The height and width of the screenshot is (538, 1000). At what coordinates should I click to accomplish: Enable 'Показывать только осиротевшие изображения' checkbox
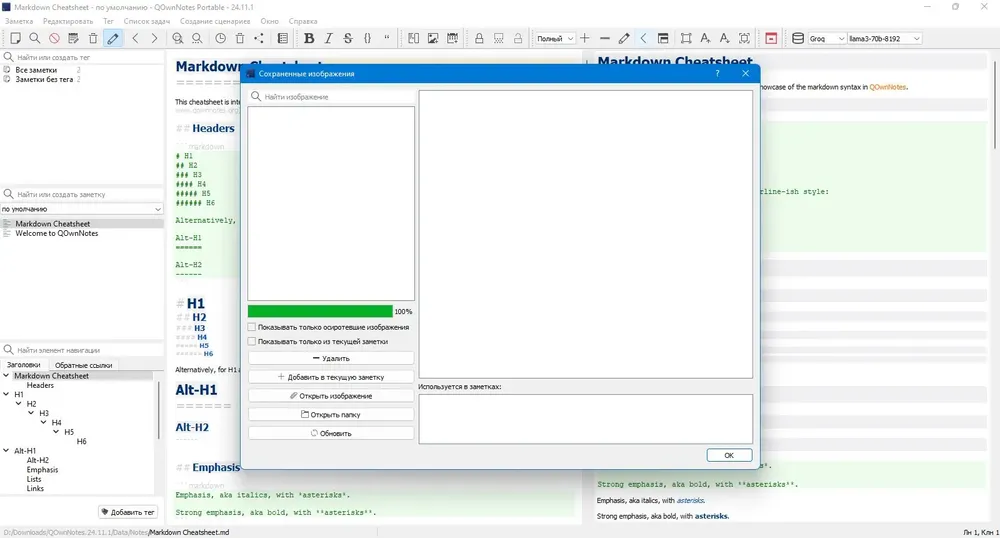click(252, 327)
